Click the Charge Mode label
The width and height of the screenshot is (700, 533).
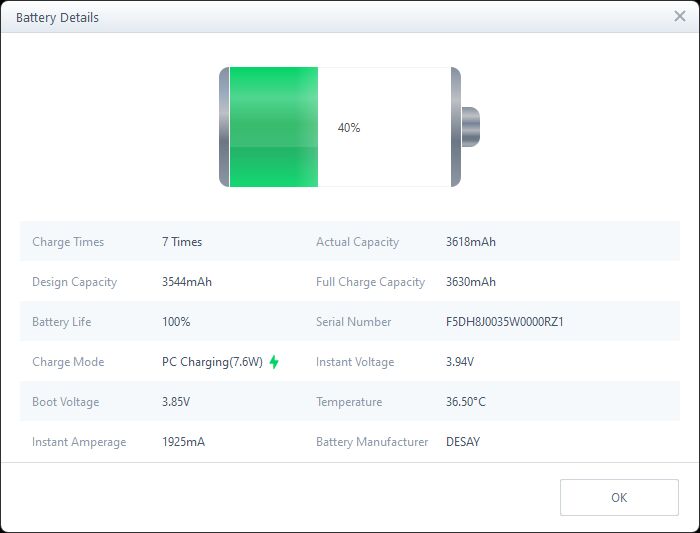pyautogui.click(x=68, y=362)
